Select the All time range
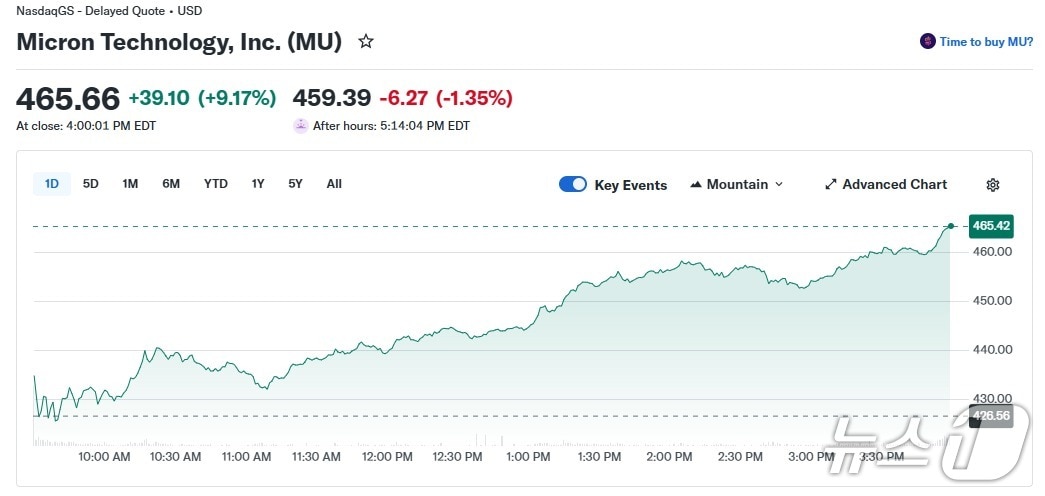Image resolution: width=1045 pixels, height=496 pixels. point(334,184)
